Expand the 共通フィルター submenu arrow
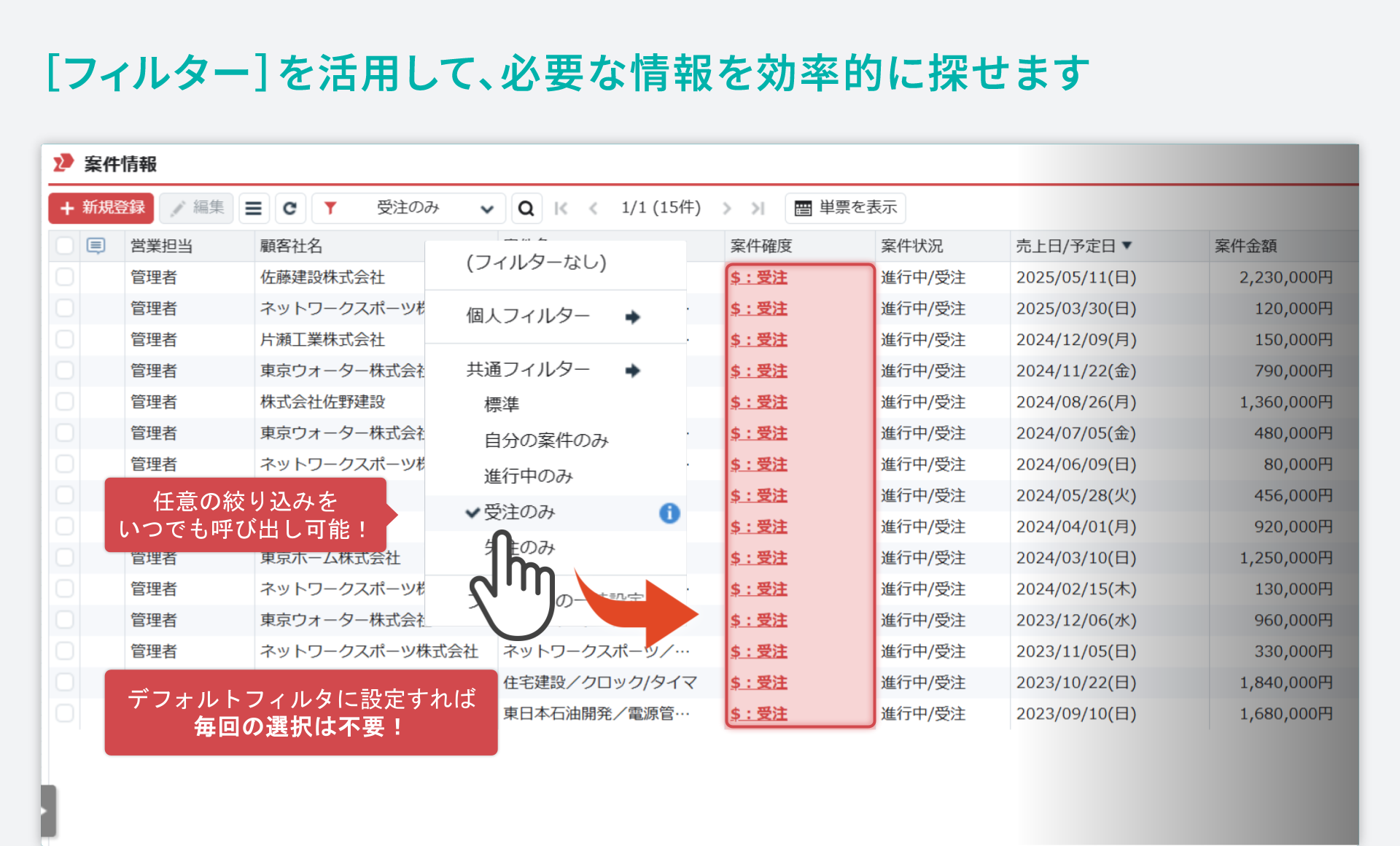Screen dimensions: 1400x846 tap(633, 370)
